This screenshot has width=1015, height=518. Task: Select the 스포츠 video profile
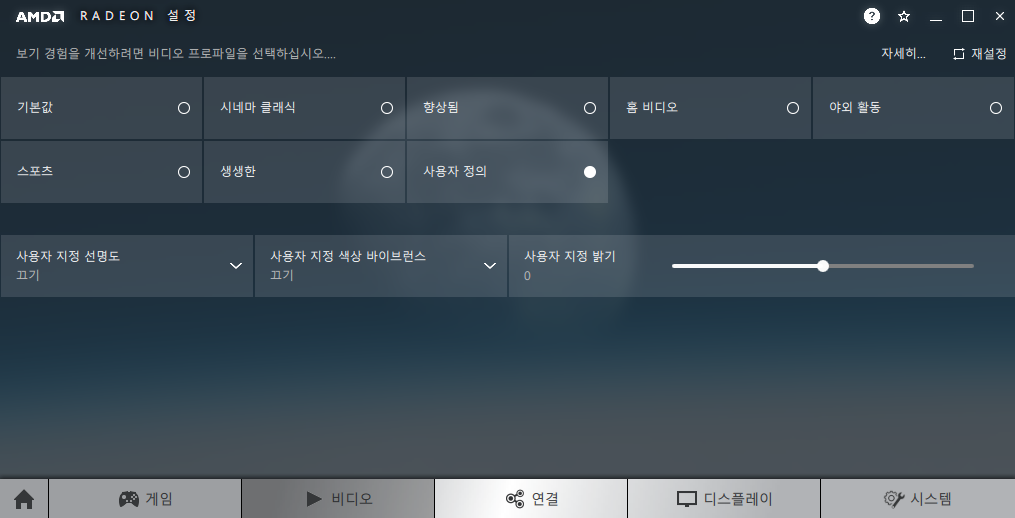(102, 172)
